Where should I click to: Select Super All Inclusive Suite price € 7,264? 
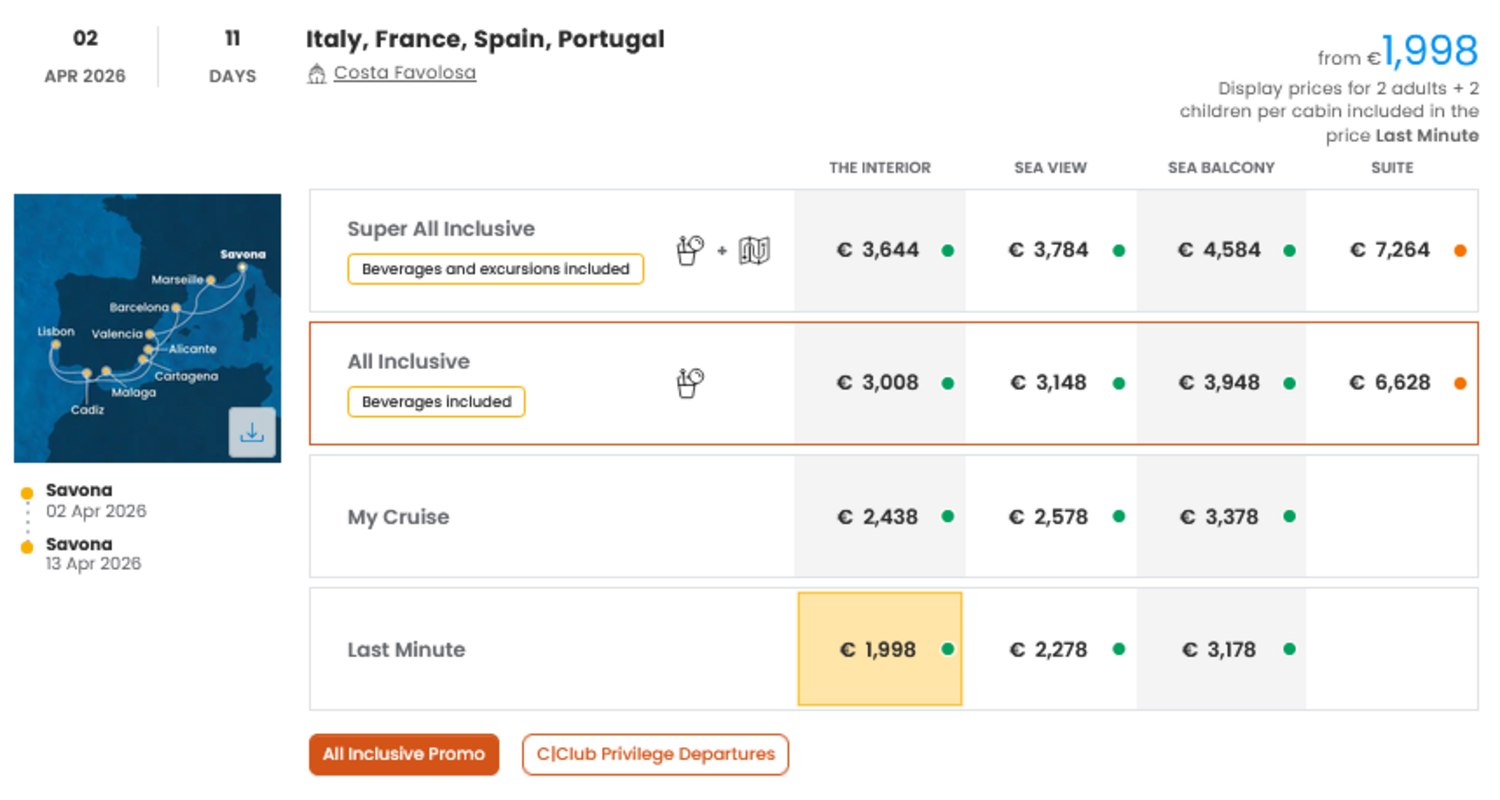click(x=1390, y=250)
